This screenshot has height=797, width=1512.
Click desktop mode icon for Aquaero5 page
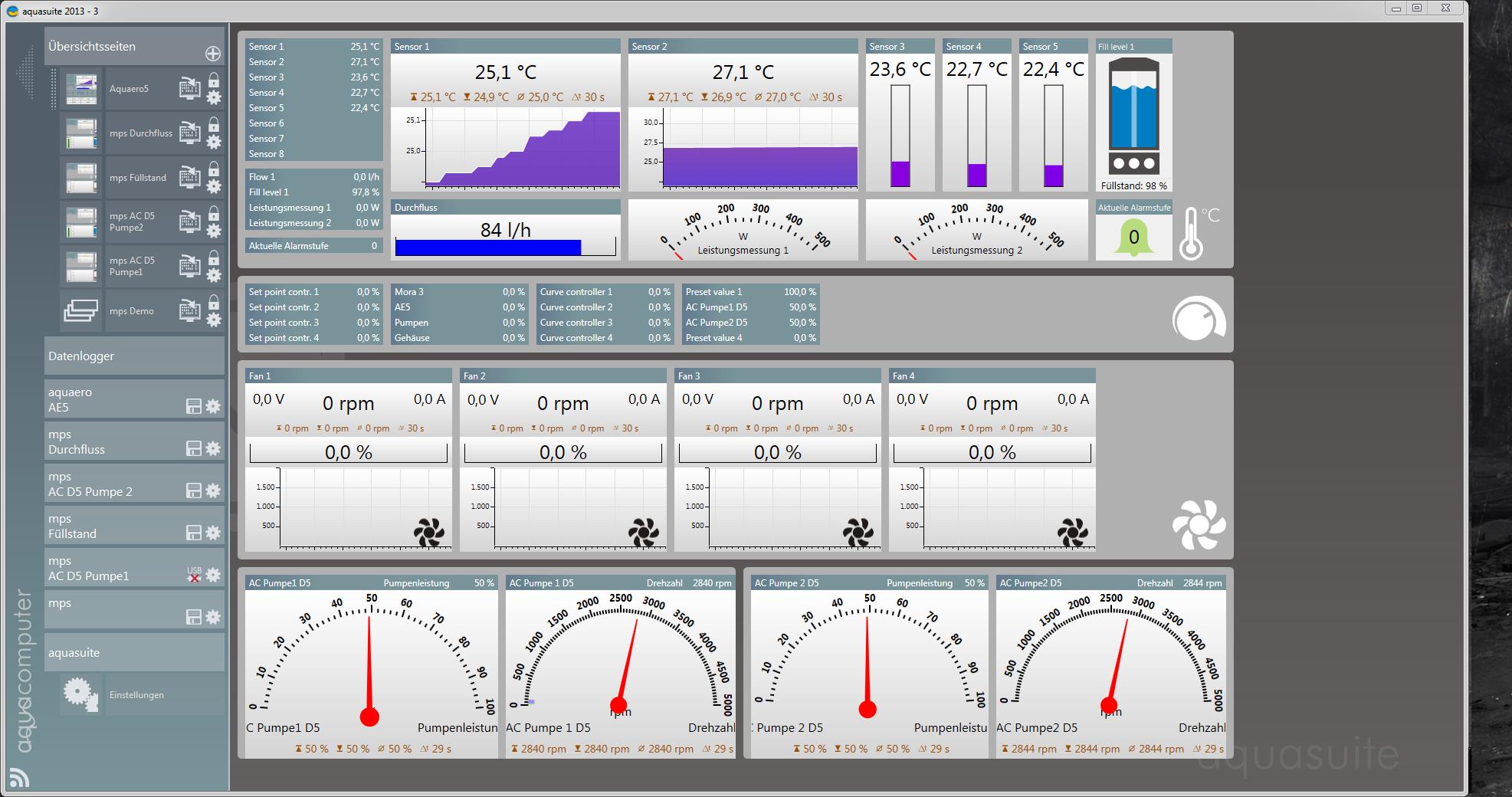click(x=189, y=89)
